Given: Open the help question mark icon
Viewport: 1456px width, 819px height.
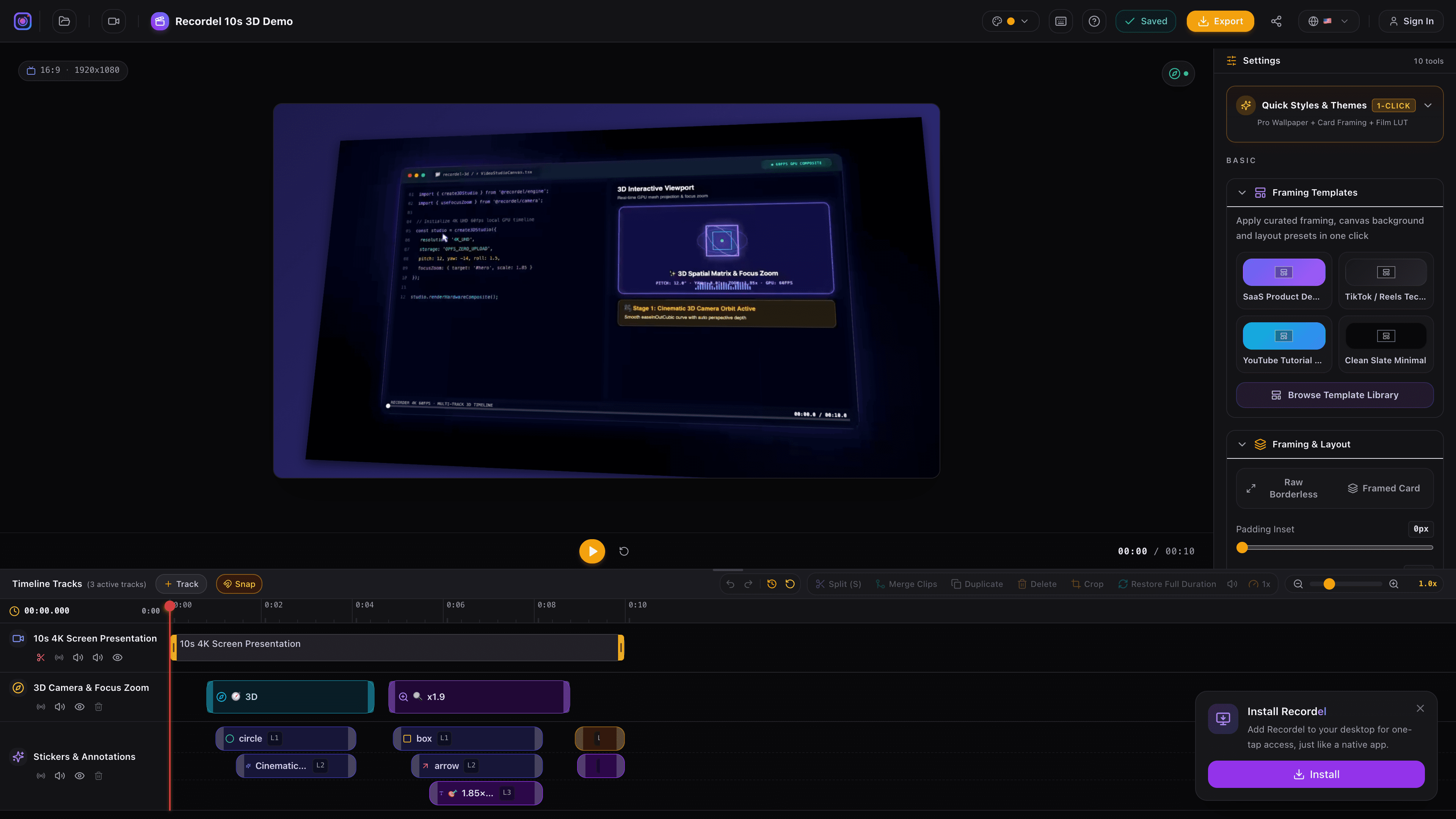Looking at the screenshot, I should click(x=1094, y=21).
